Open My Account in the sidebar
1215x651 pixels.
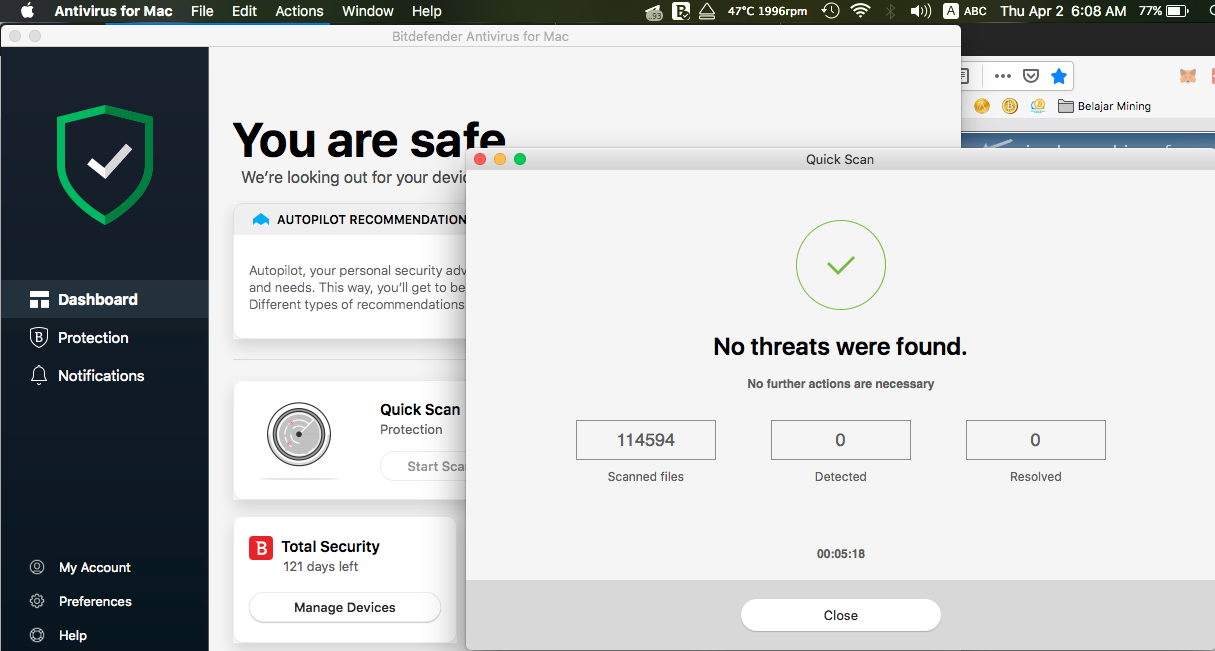[81, 567]
